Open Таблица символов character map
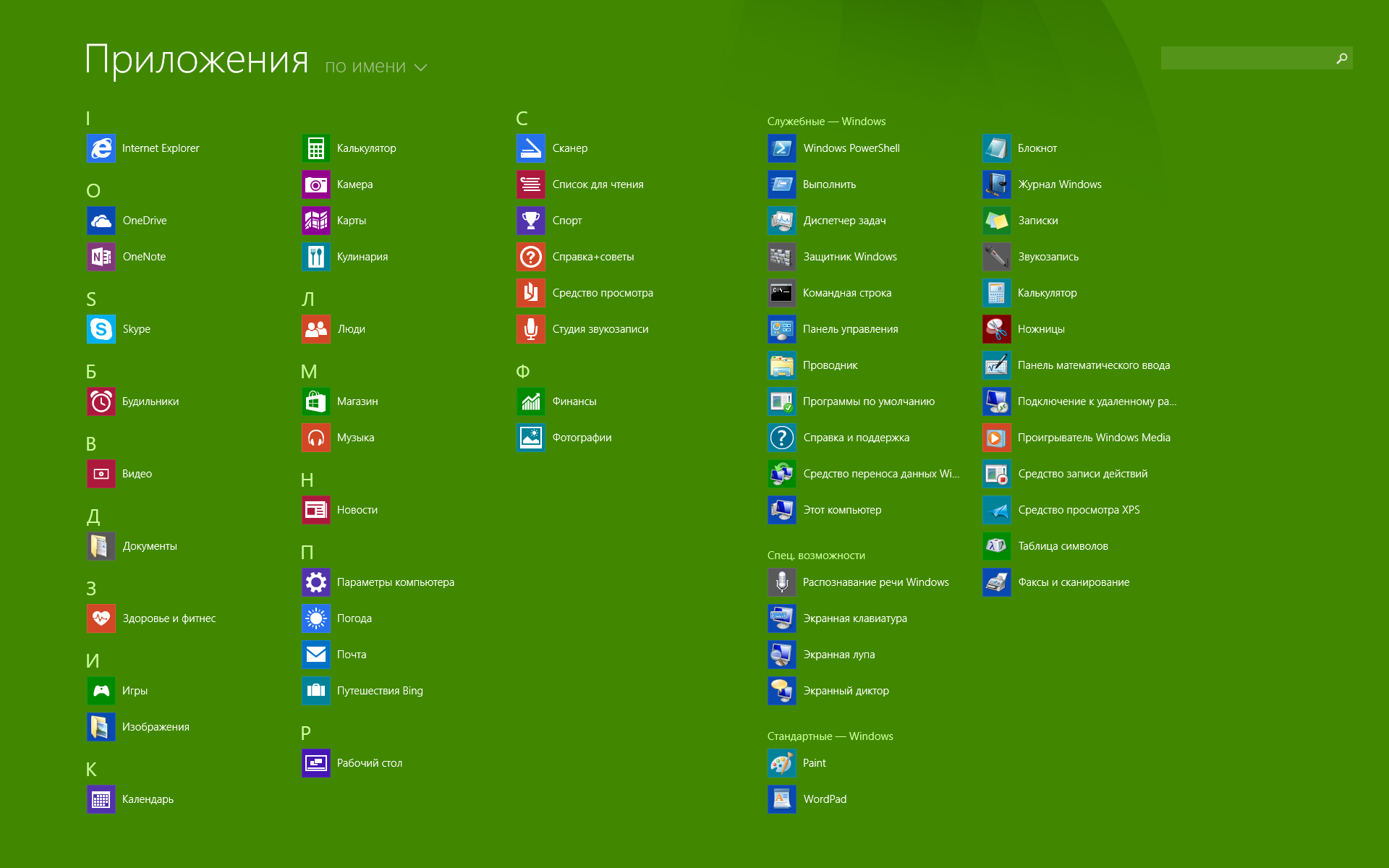 click(1045, 546)
